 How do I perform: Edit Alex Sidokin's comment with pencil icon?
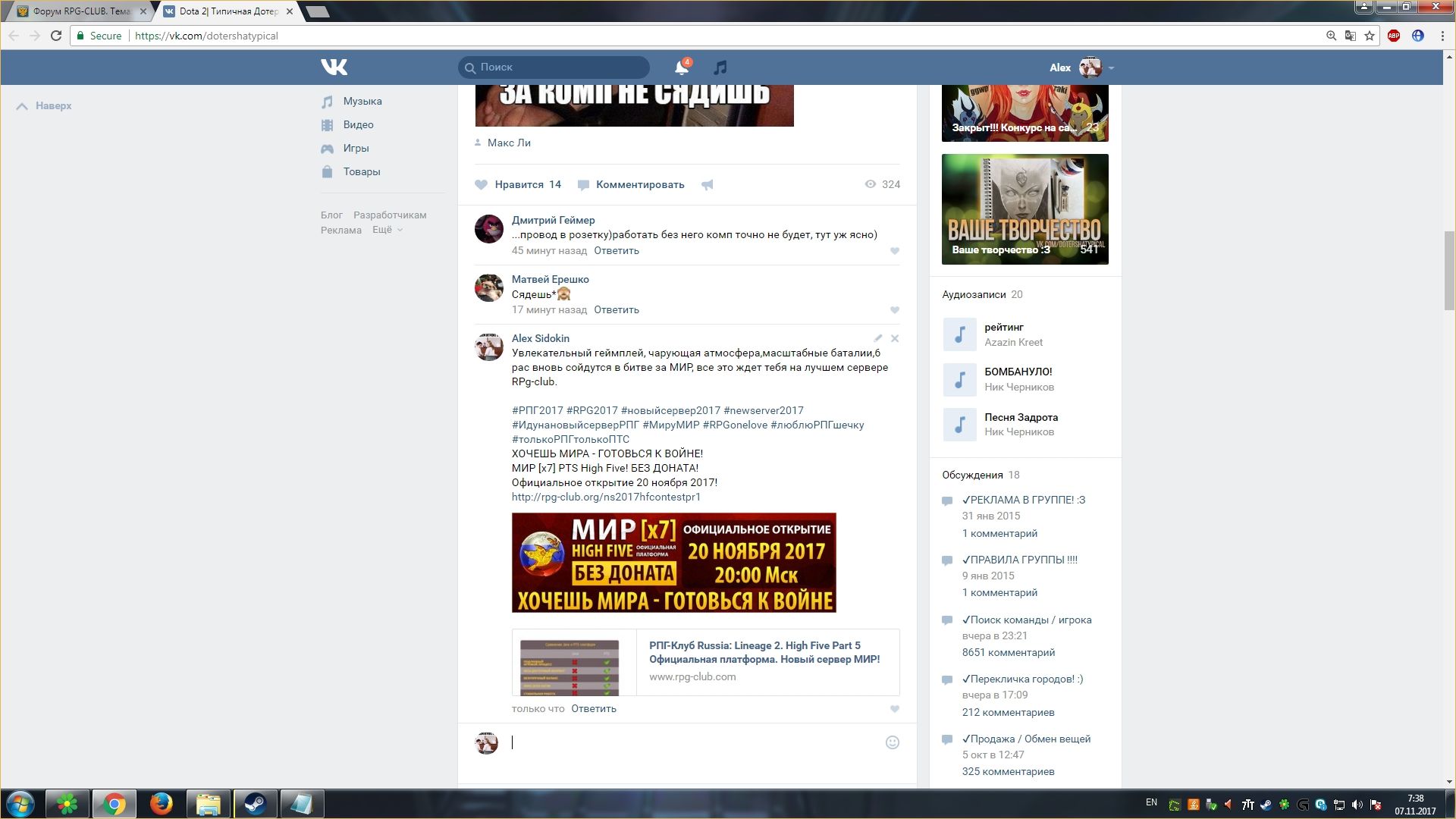click(877, 338)
